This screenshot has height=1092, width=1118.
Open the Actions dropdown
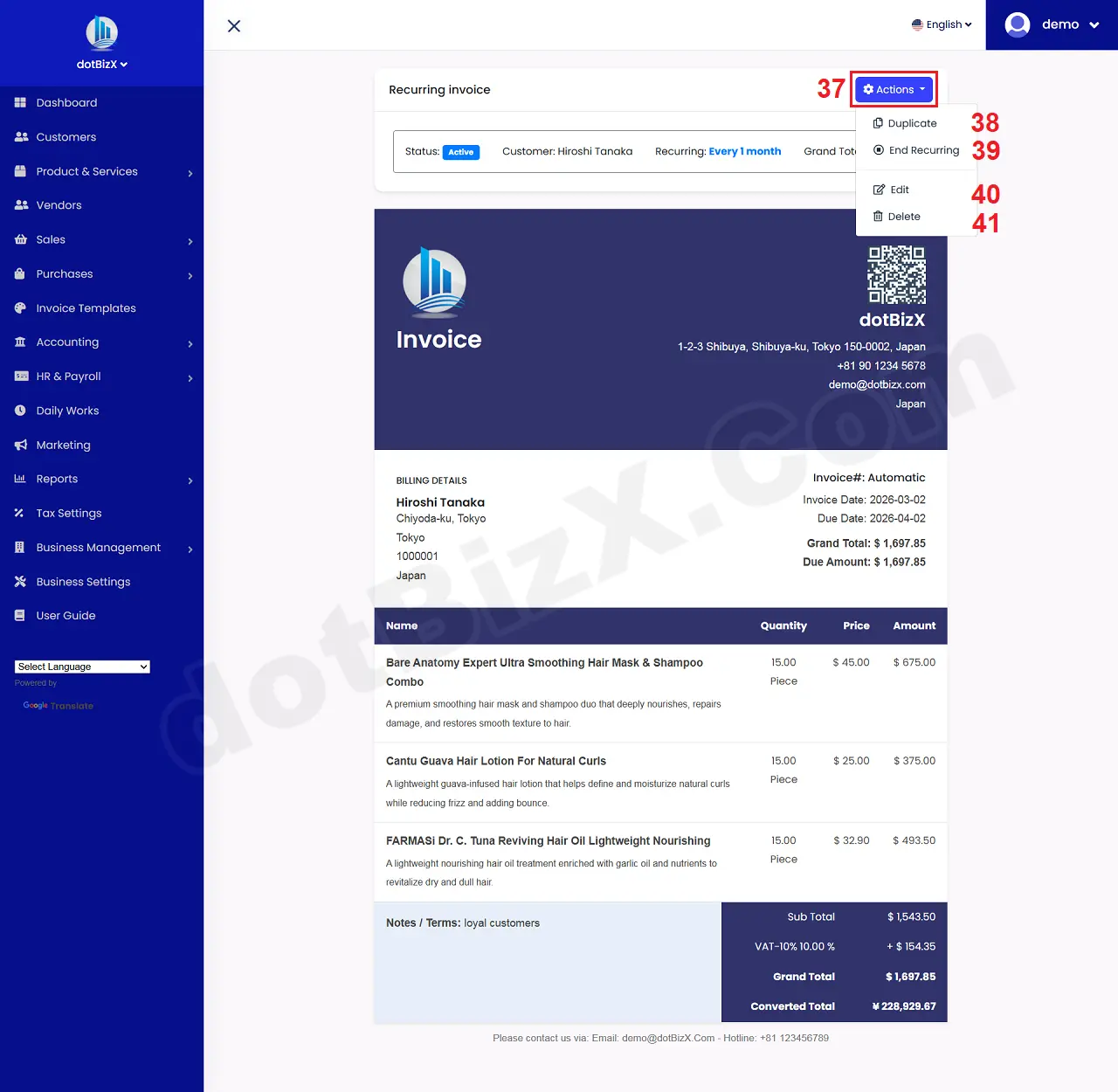coord(893,88)
